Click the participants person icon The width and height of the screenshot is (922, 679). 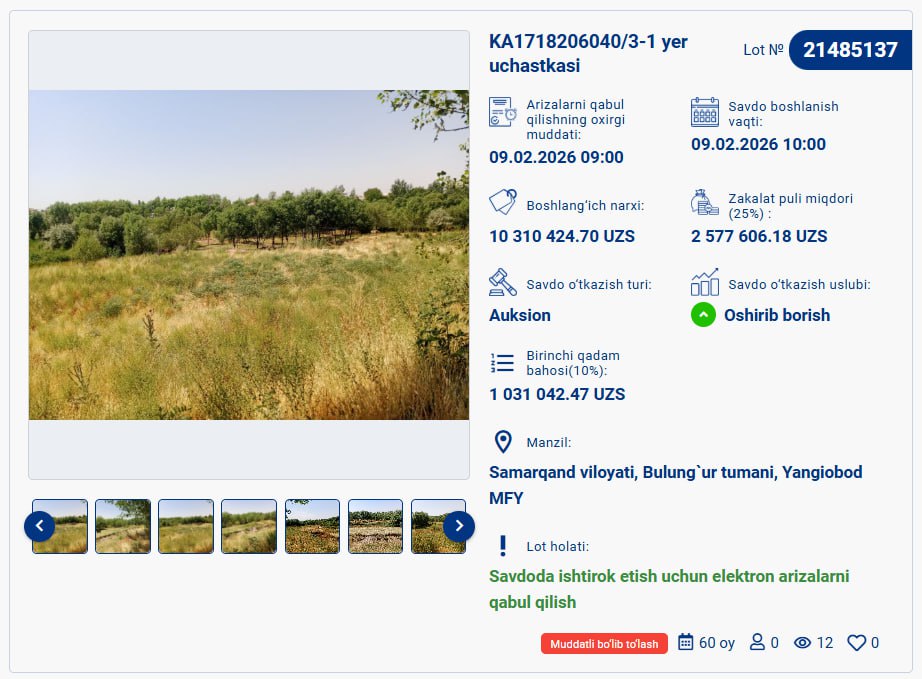click(757, 643)
